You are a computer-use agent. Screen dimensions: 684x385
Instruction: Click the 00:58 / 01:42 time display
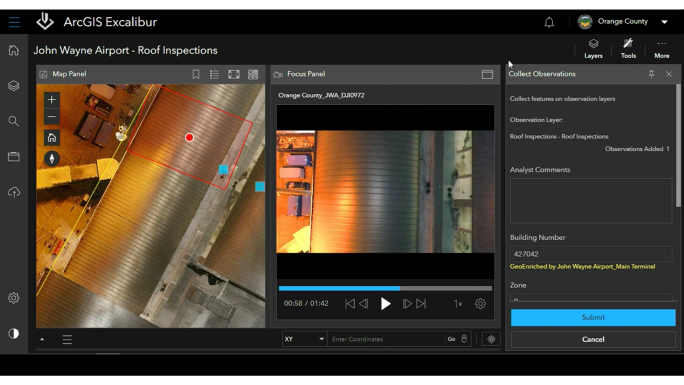[306, 303]
